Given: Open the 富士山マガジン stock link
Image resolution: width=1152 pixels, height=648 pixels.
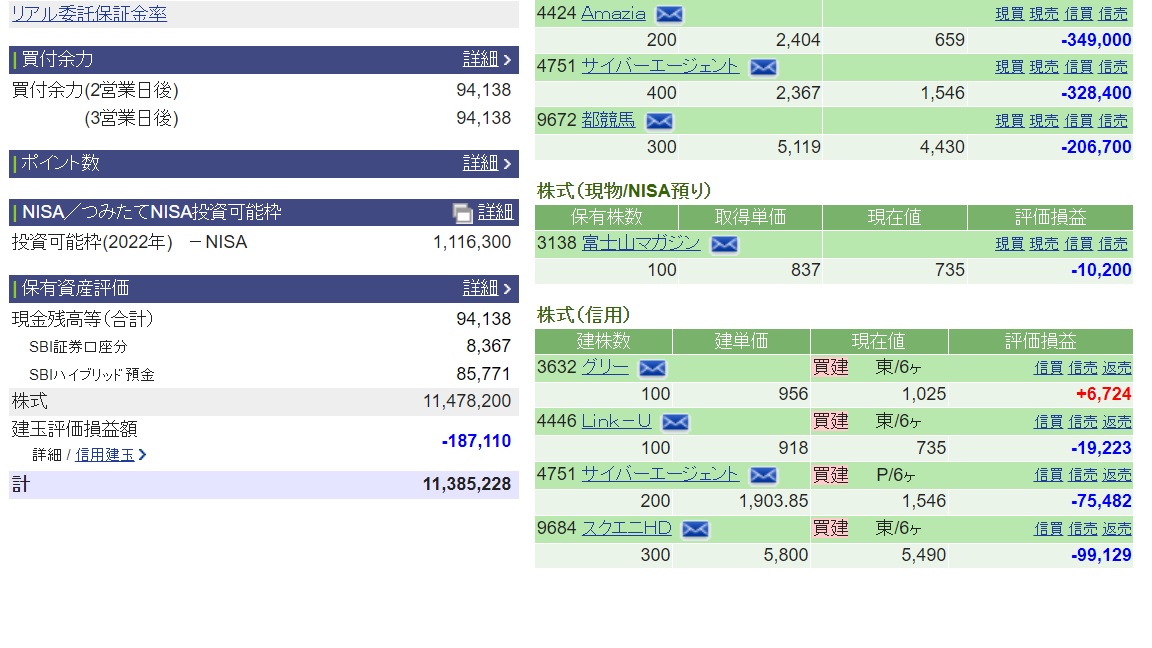Looking at the screenshot, I should 641,243.
